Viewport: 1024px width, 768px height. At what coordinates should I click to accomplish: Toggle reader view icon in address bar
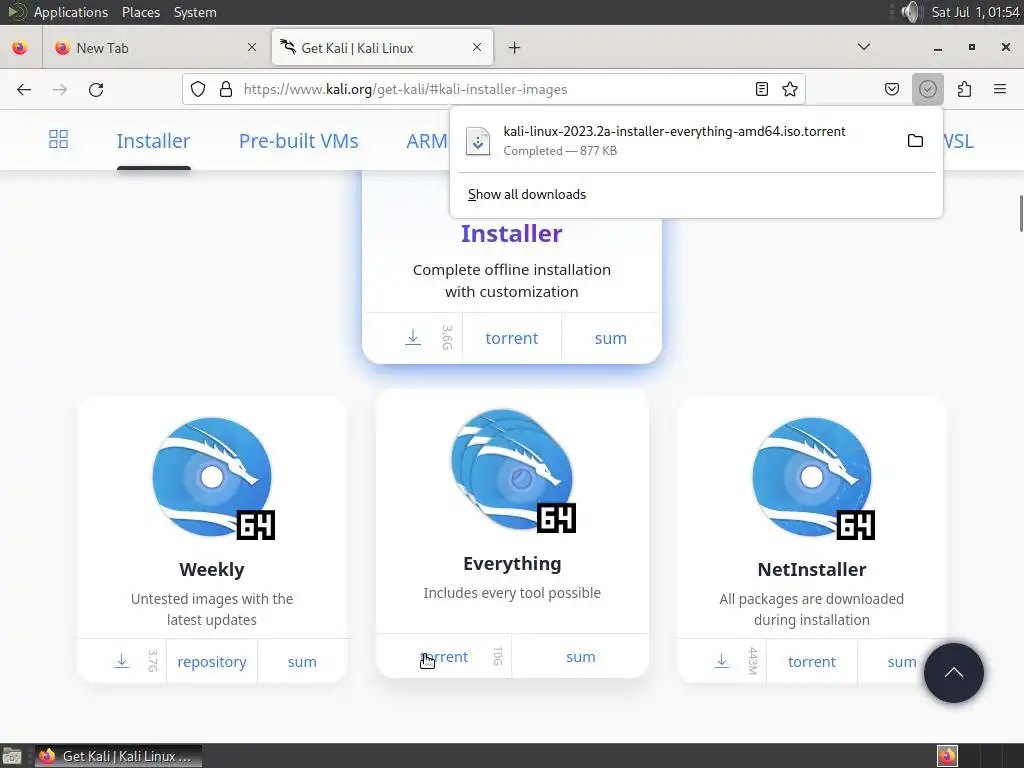761,89
